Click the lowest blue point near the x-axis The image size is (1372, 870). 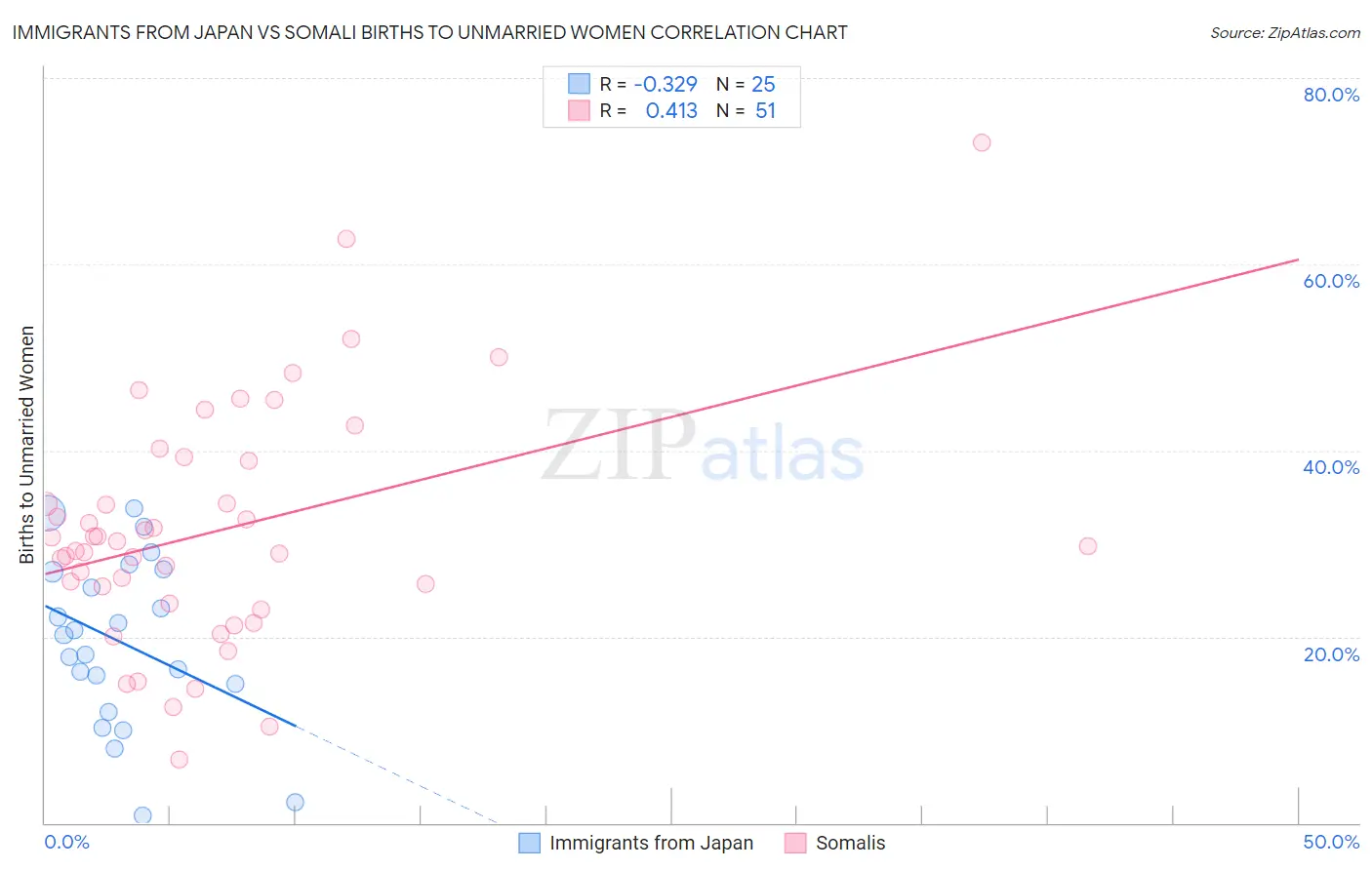(142, 815)
